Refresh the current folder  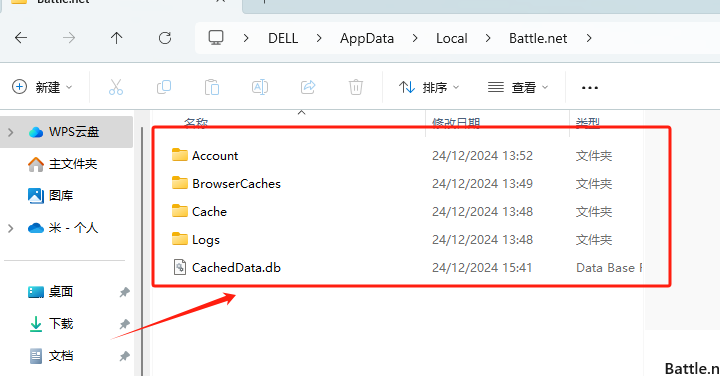[x=165, y=38]
